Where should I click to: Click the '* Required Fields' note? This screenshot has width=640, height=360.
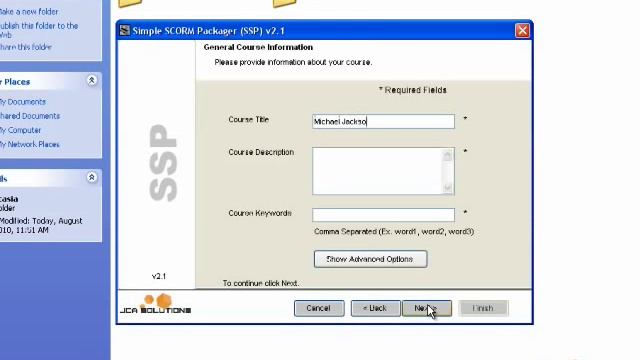click(x=412, y=90)
